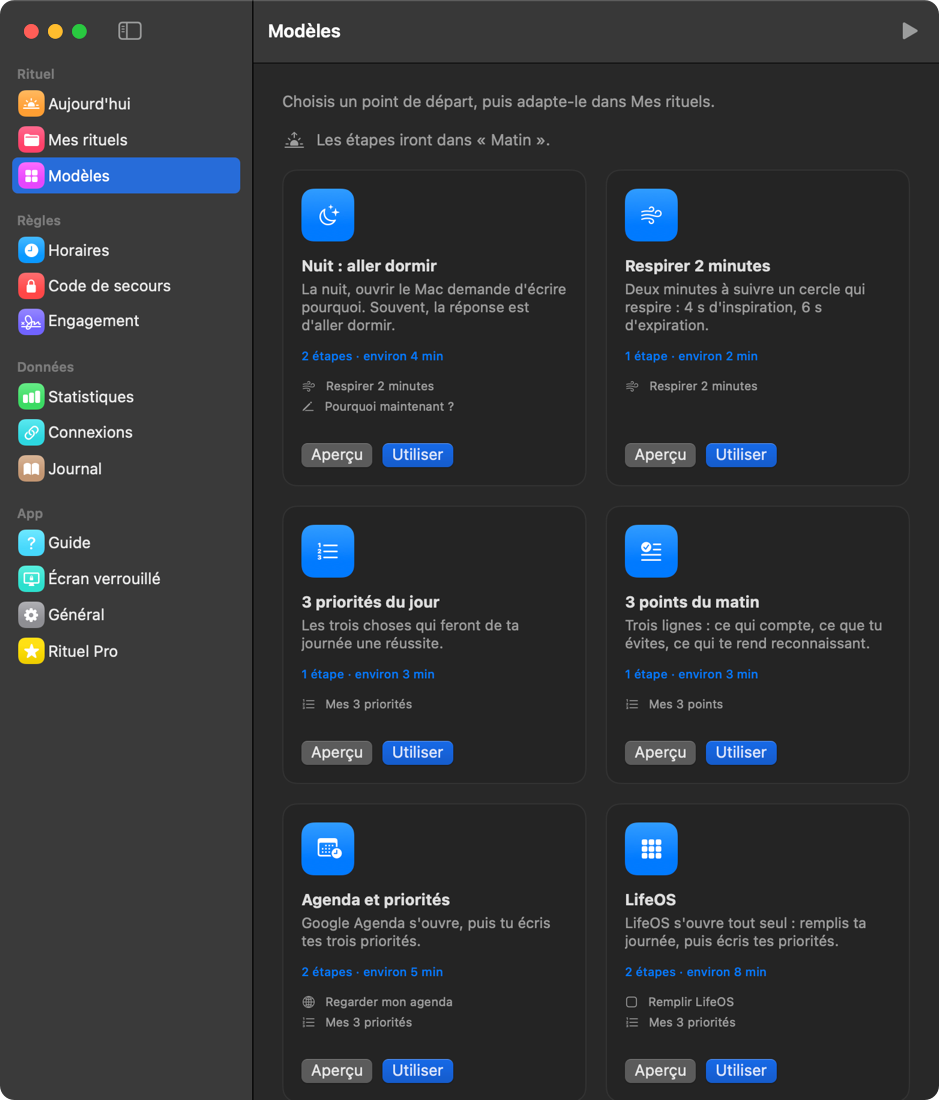
Task: Open Mes rituels in the sidebar
Action: [126, 140]
